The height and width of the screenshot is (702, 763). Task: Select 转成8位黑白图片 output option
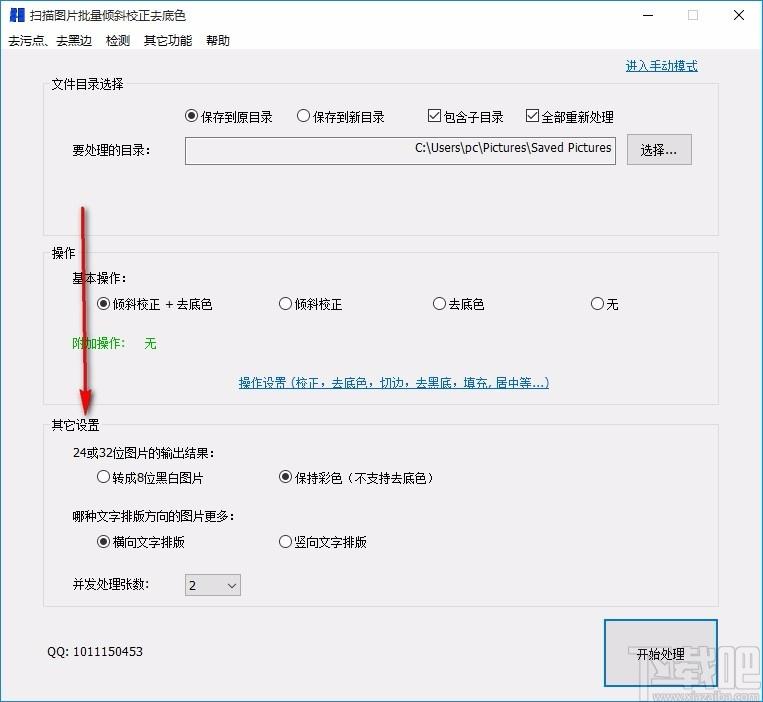(150, 477)
